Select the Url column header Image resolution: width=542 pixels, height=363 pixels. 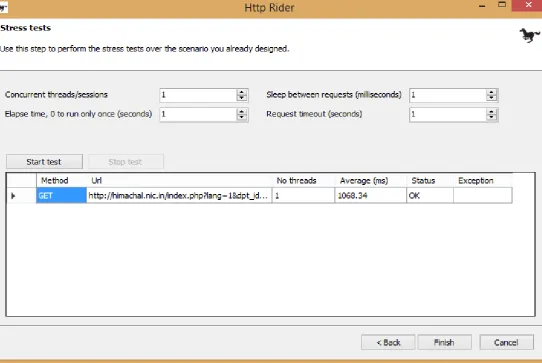tap(179, 180)
